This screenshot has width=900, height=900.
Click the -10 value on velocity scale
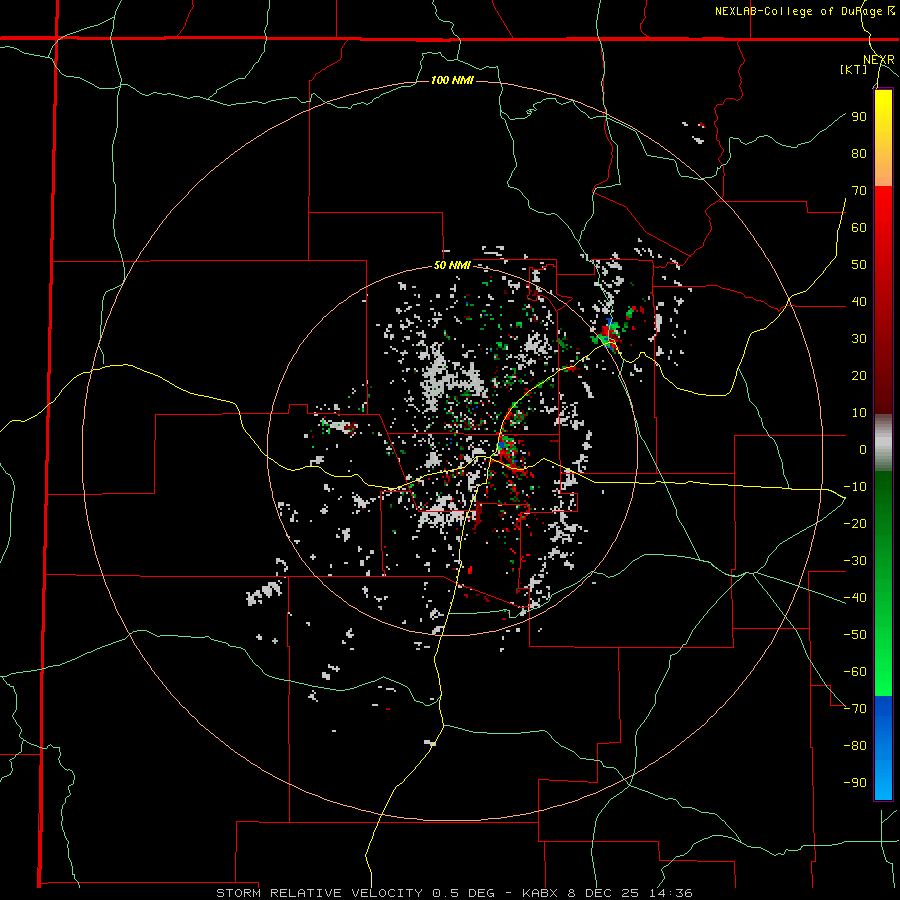point(855,487)
